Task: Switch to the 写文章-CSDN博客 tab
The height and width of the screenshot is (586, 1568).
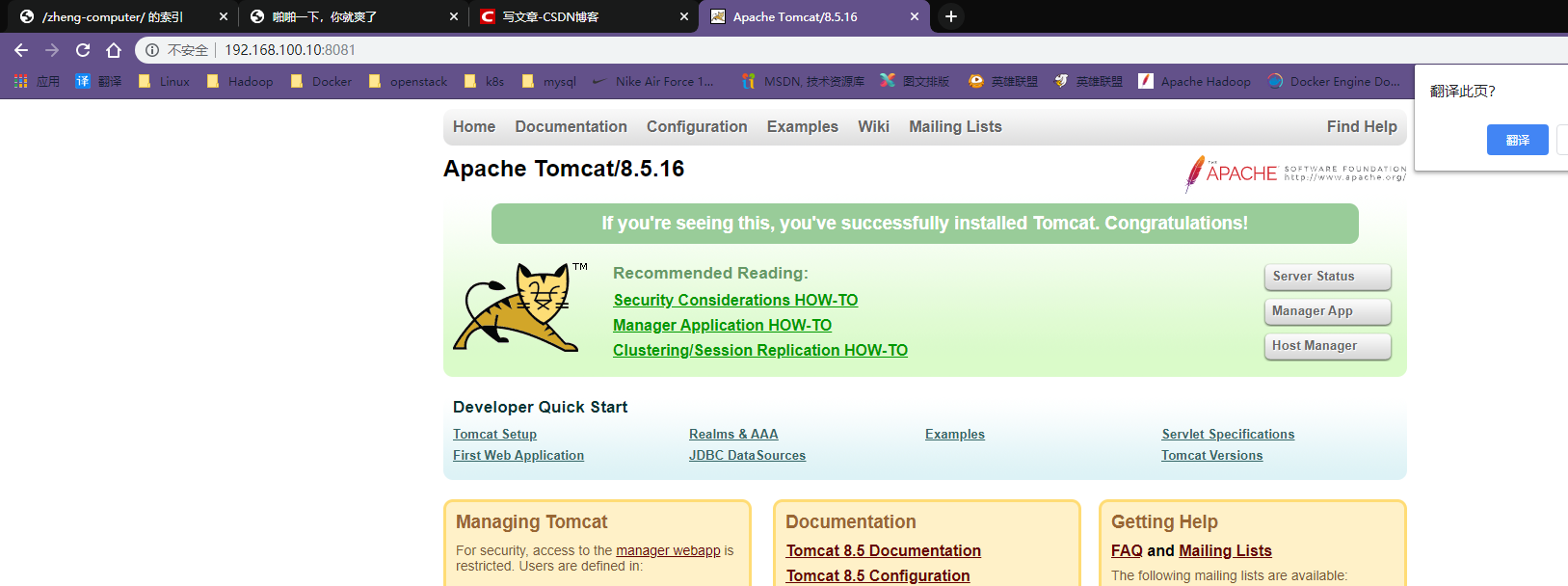Action: pos(551,16)
